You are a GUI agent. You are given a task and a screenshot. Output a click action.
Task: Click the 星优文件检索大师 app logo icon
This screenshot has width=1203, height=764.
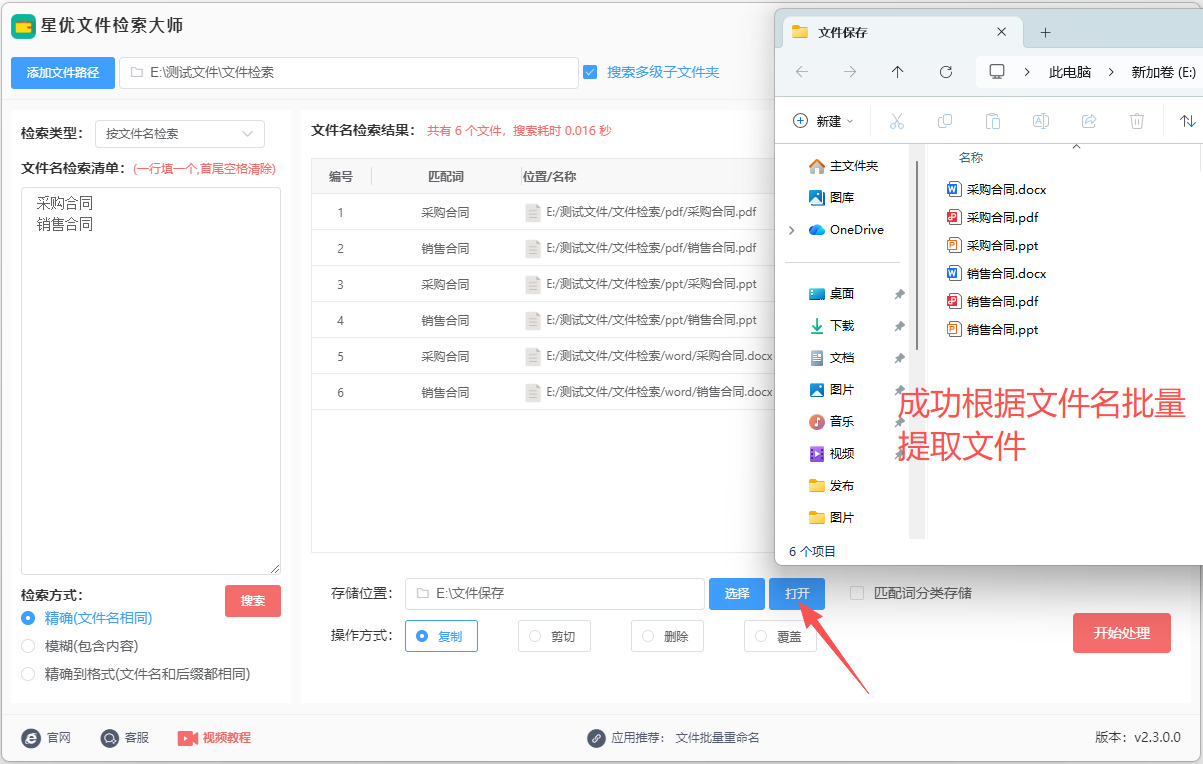[24, 26]
